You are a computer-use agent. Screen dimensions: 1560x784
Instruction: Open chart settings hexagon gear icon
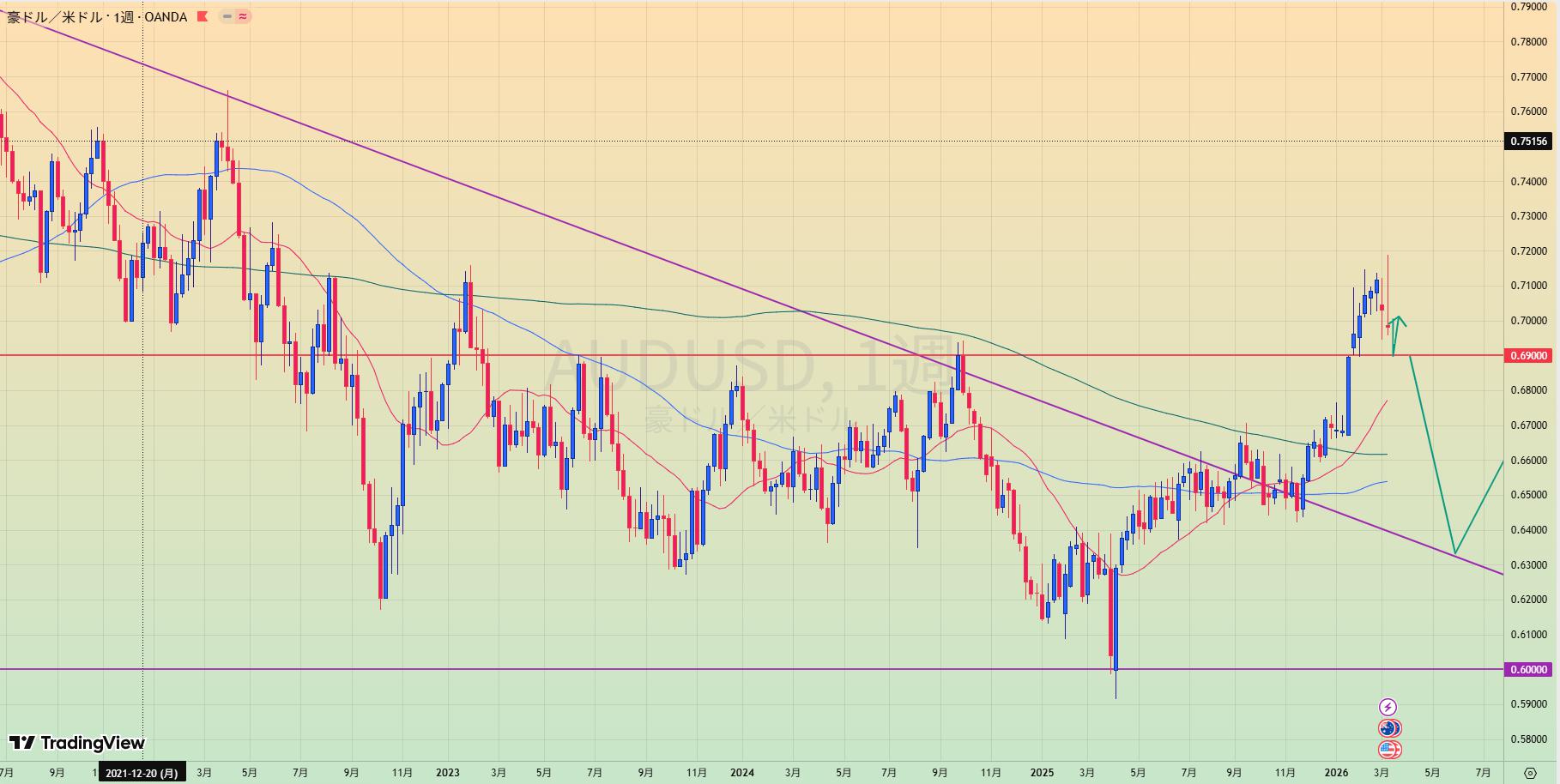[1530, 773]
